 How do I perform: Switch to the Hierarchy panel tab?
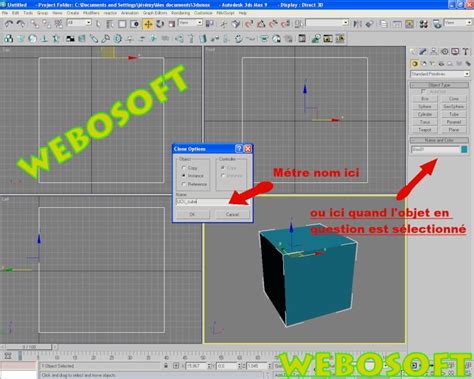coord(434,51)
